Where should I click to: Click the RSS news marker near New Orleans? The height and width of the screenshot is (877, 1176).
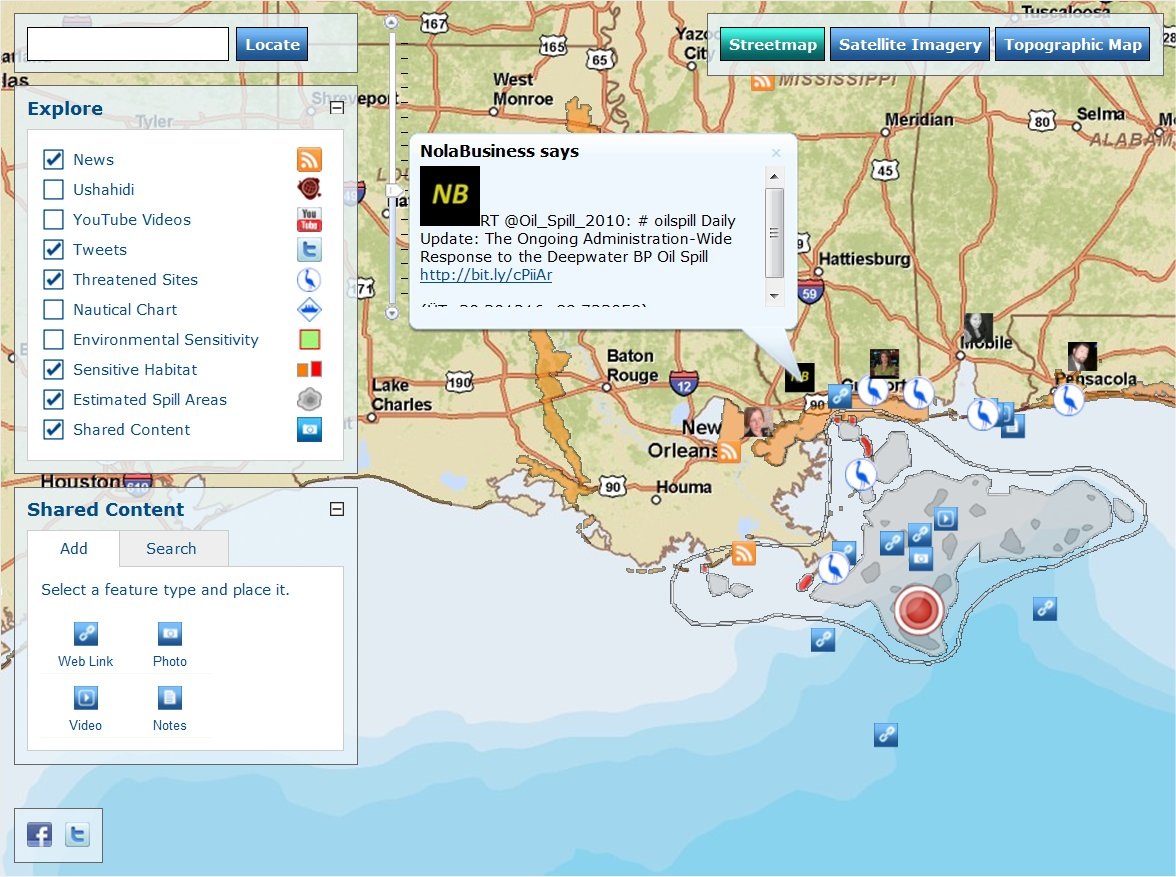(x=729, y=451)
